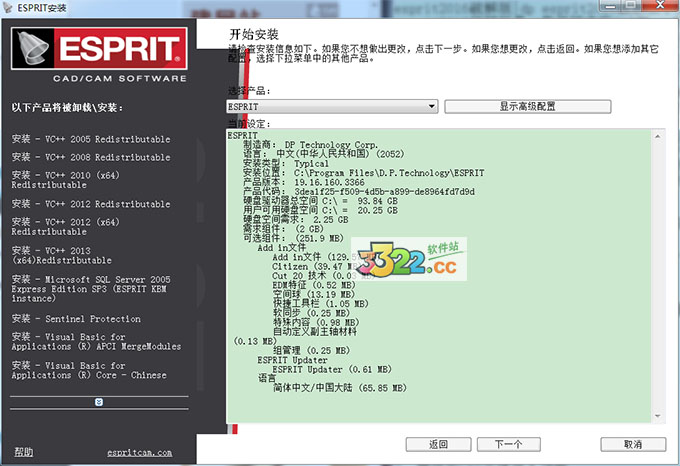Viewport: 680px width, 466px height.
Task: Proceed with the 下一个 button
Action: coord(509,444)
